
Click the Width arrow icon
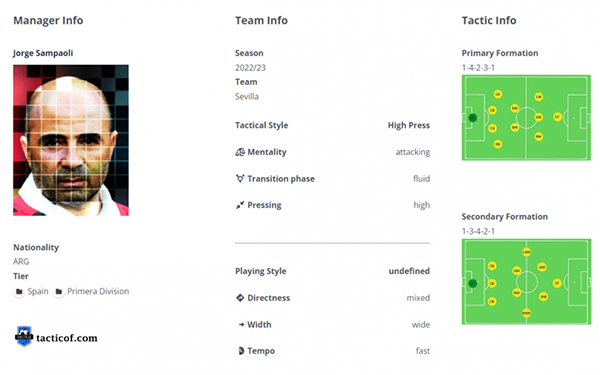(241, 324)
